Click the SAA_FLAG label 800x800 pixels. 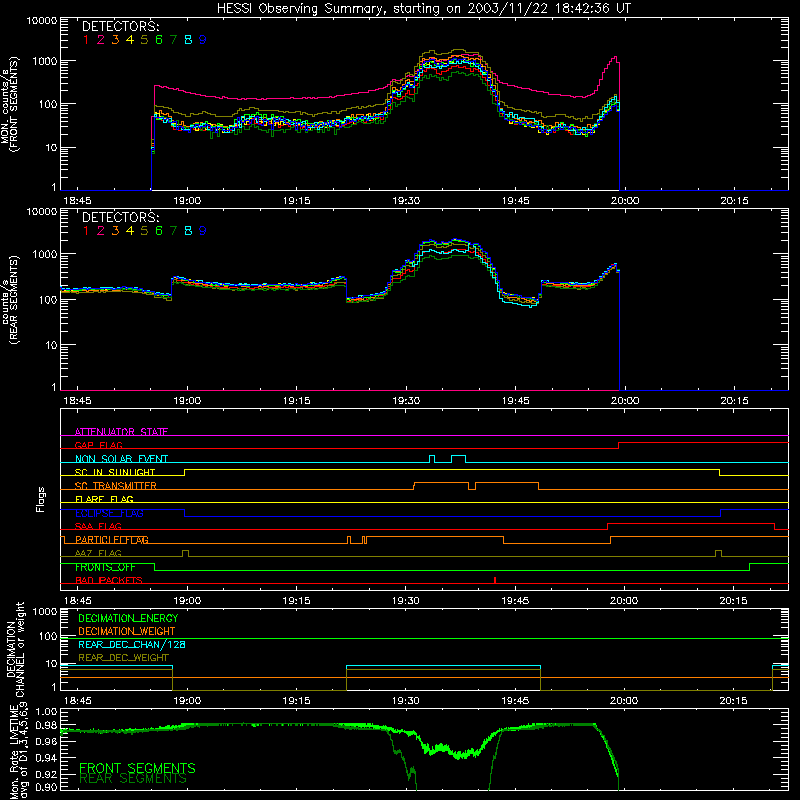[98, 526]
